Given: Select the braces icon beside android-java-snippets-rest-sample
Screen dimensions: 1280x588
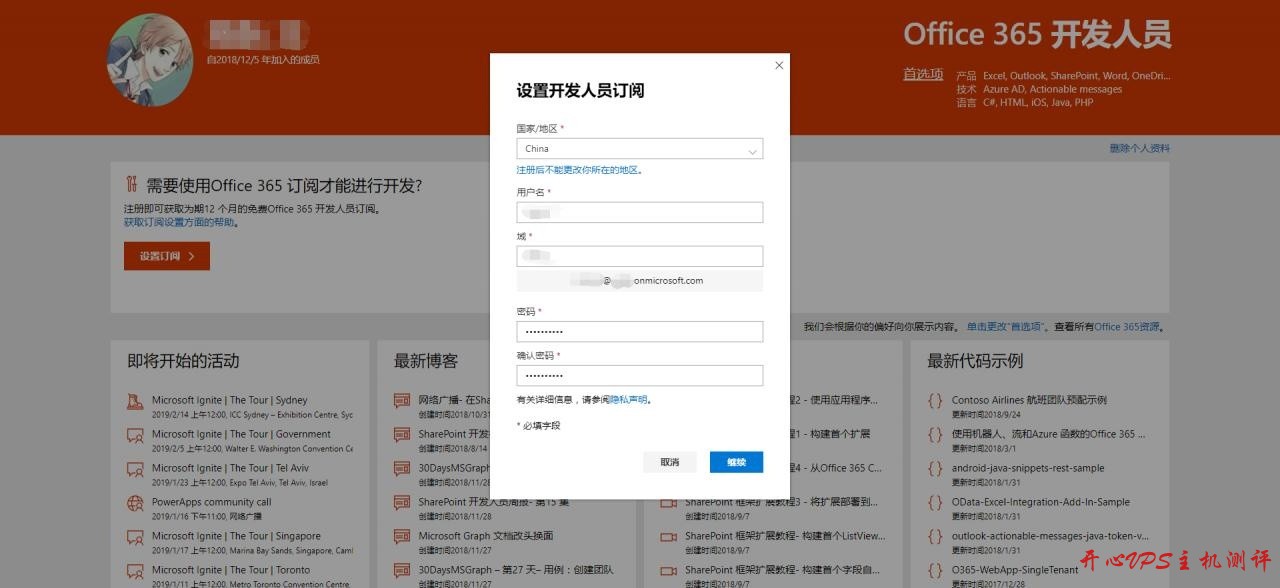Looking at the screenshot, I should (936, 468).
